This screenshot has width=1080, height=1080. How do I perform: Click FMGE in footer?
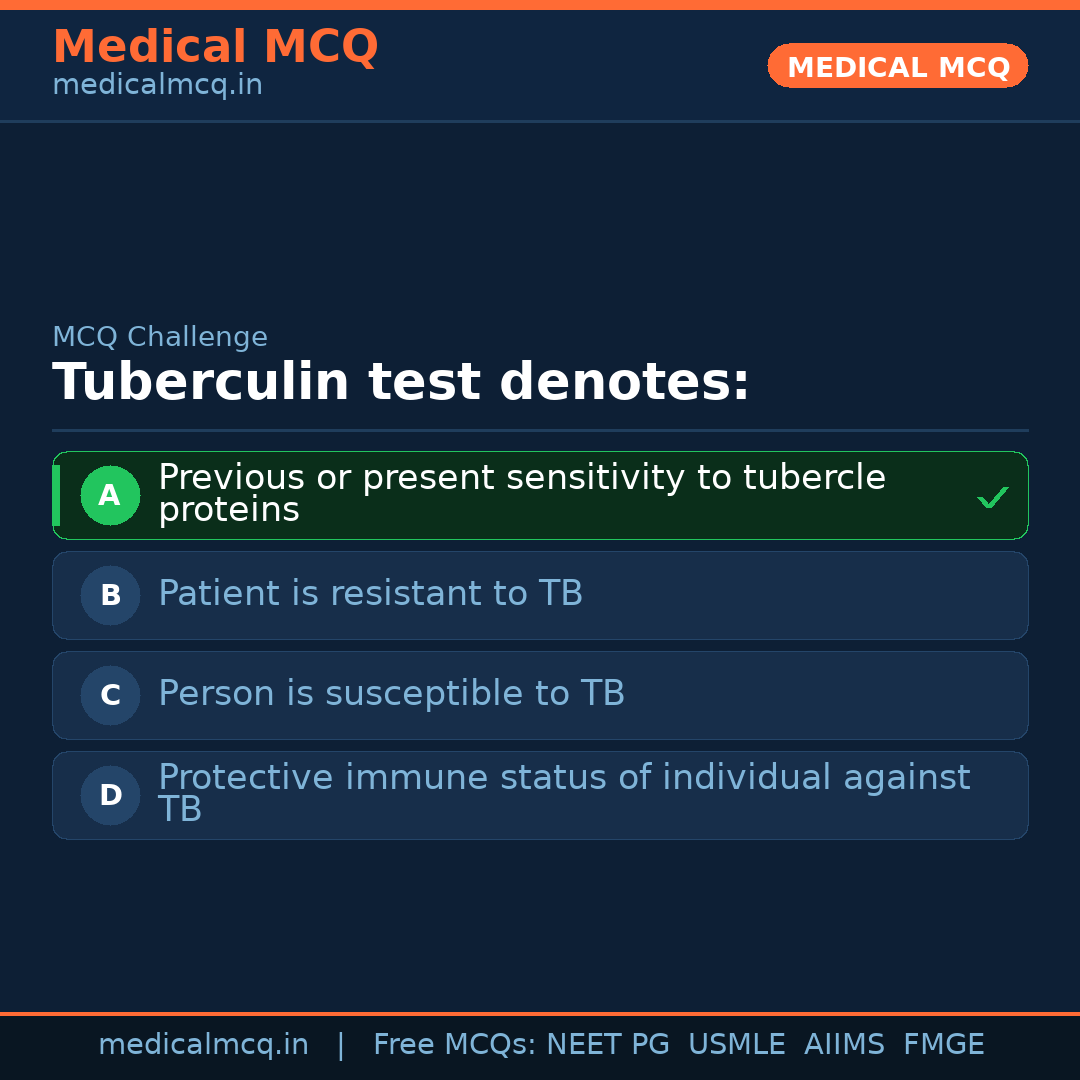point(944,1045)
